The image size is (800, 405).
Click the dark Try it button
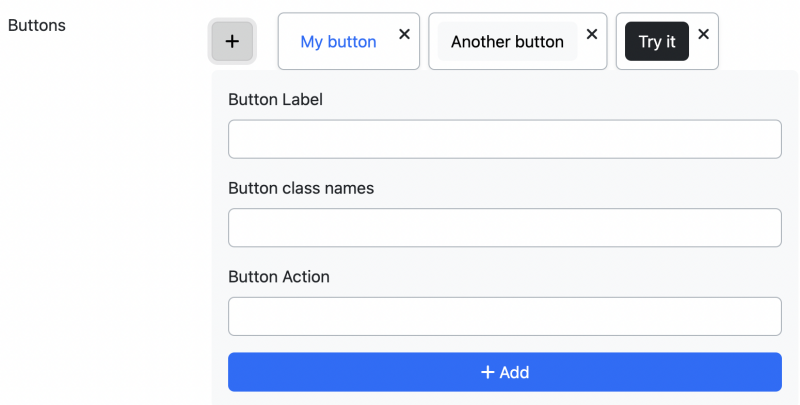(x=657, y=41)
